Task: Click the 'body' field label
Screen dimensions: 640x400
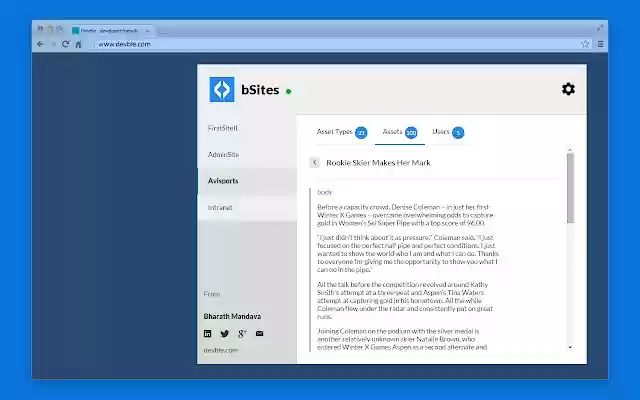Action: point(324,192)
